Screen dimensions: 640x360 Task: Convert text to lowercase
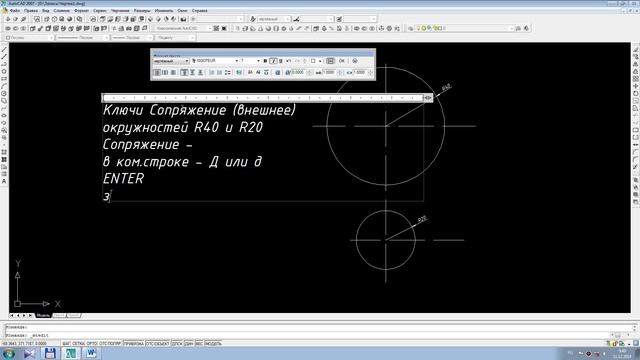[258, 72]
